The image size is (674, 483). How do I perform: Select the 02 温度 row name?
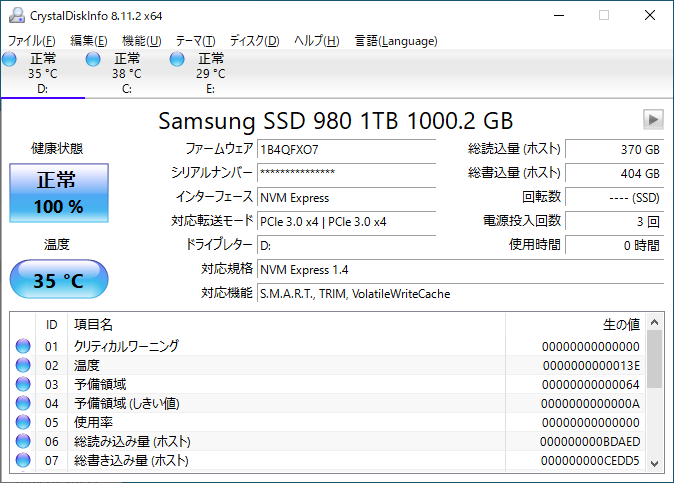87,365
